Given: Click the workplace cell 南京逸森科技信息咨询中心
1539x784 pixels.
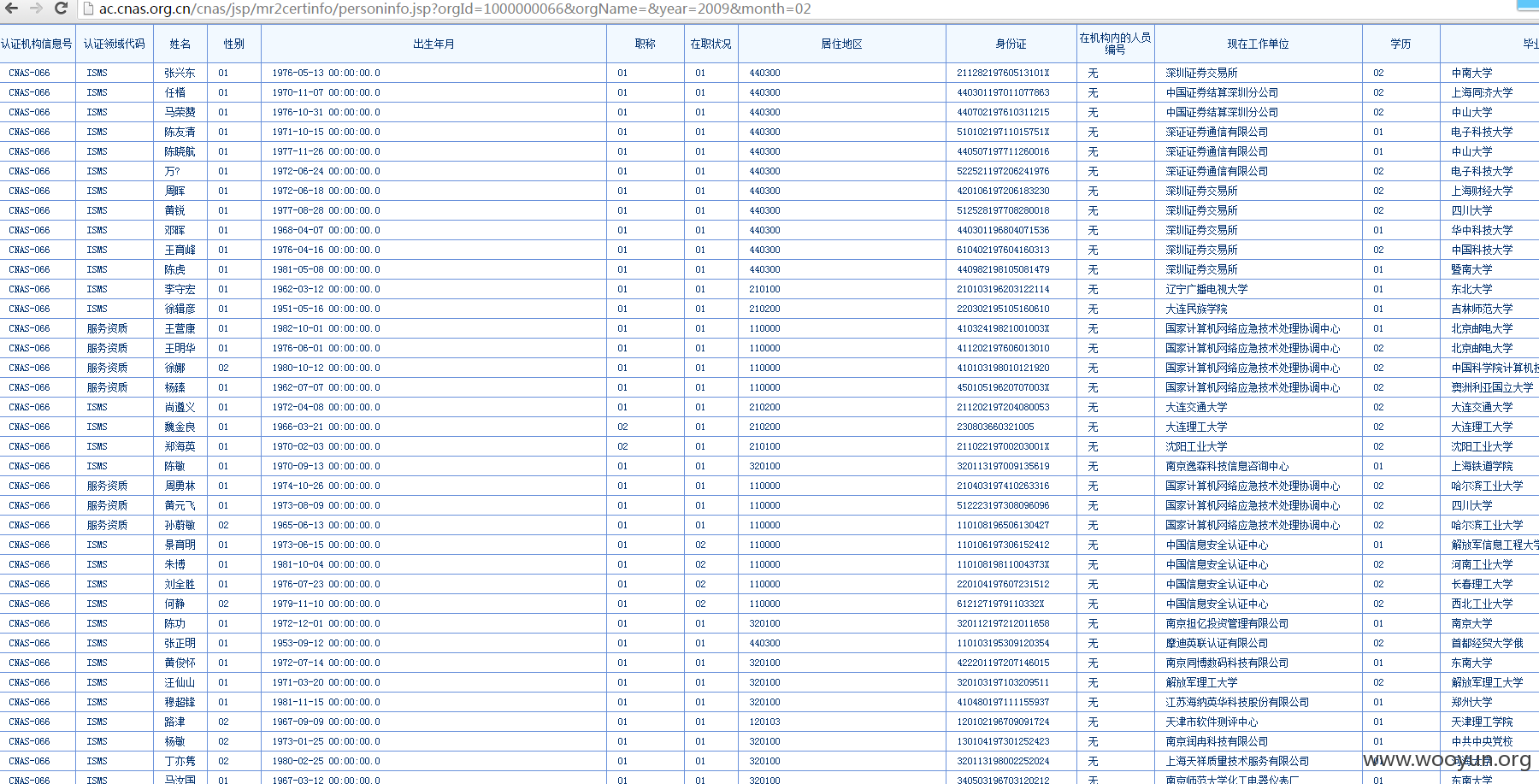Looking at the screenshot, I should 1227,466.
